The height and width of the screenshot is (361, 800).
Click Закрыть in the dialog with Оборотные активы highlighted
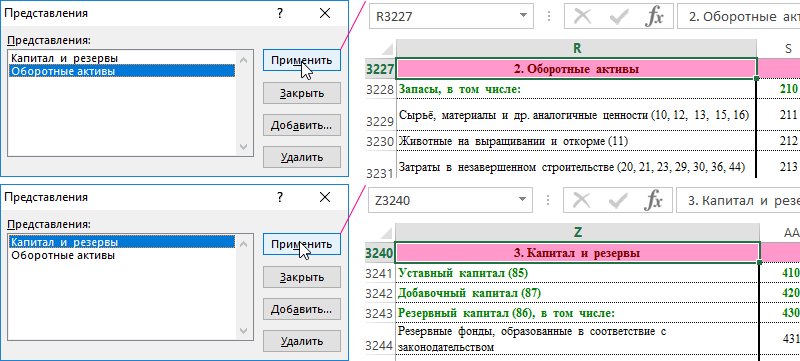[302, 93]
